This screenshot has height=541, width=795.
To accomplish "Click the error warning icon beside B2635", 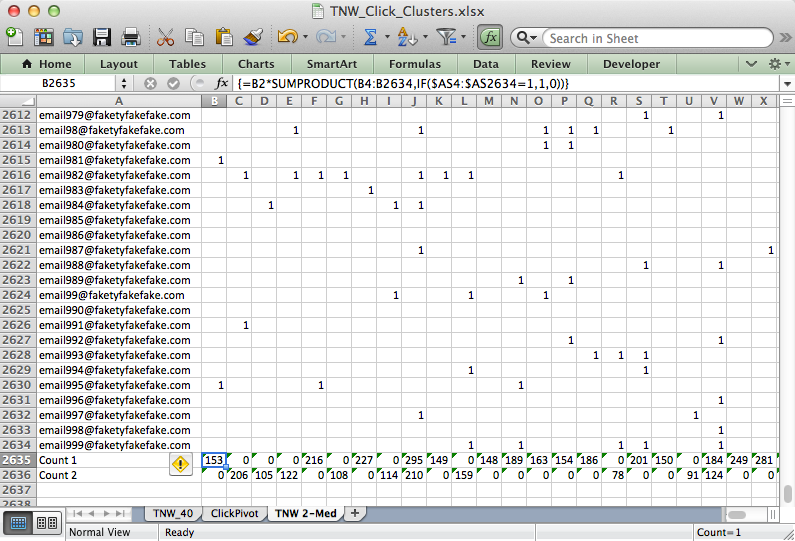I will 180,463.
